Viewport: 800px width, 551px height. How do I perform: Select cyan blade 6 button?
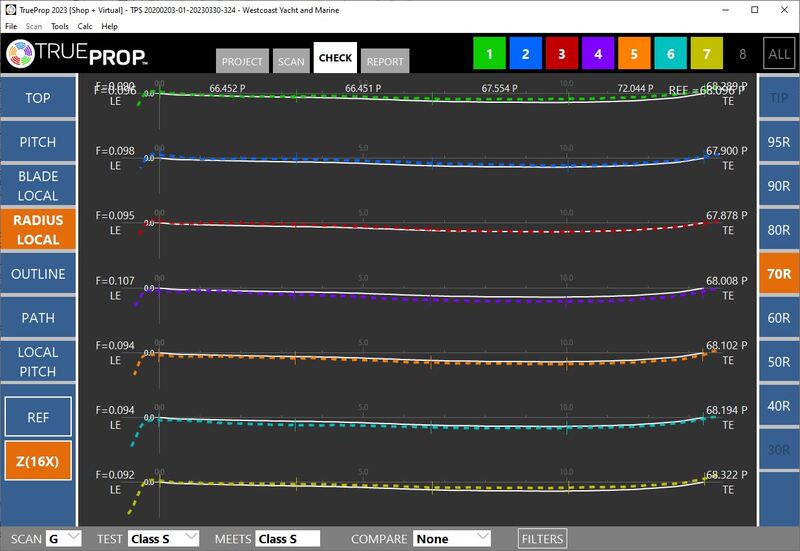coord(669,54)
